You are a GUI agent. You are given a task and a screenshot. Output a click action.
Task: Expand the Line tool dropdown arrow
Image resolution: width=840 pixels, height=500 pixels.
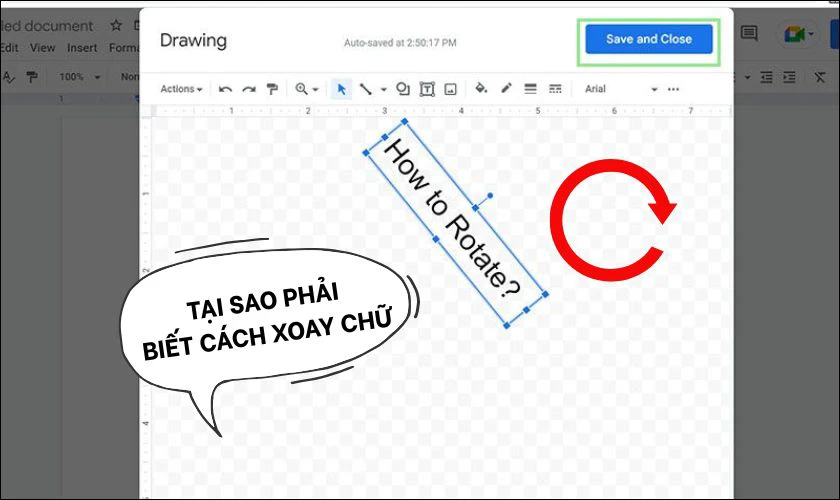click(x=384, y=89)
